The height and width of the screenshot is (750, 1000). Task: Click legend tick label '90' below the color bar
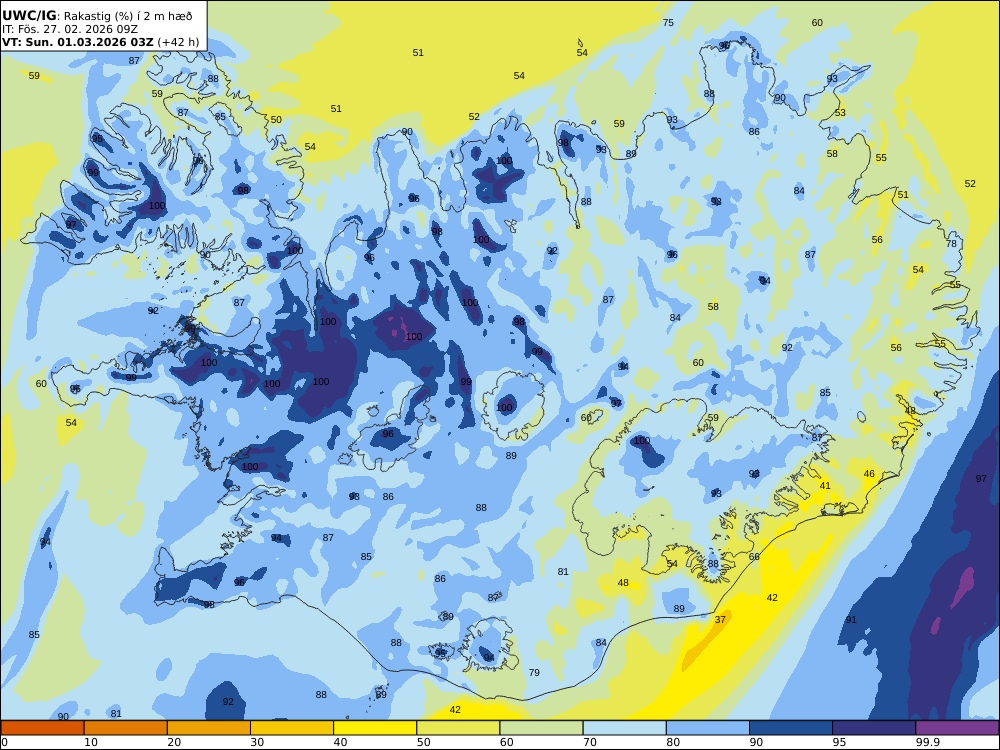click(756, 742)
